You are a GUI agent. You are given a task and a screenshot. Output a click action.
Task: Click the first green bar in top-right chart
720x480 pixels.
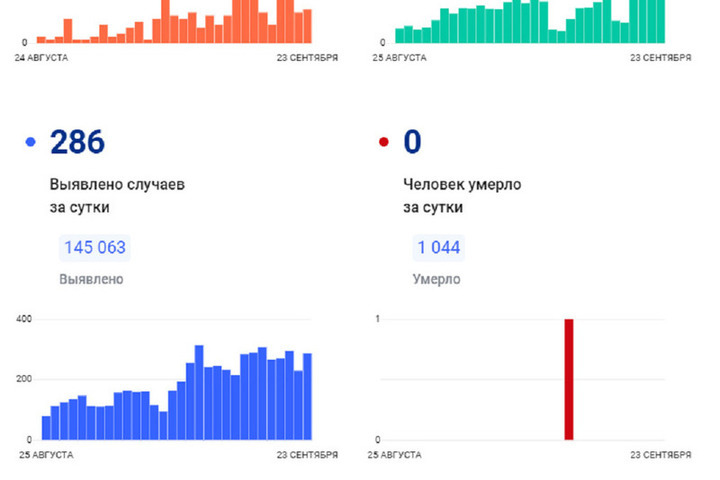400,36
